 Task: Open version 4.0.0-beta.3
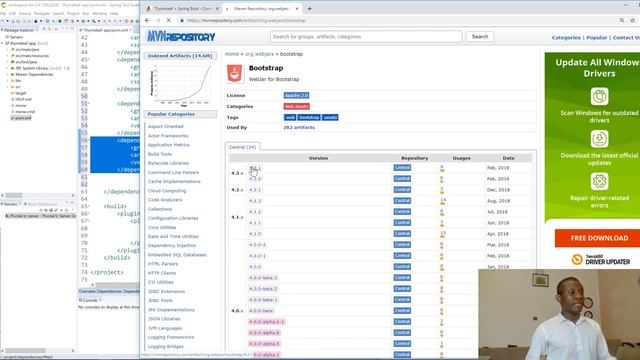(x=263, y=278)
